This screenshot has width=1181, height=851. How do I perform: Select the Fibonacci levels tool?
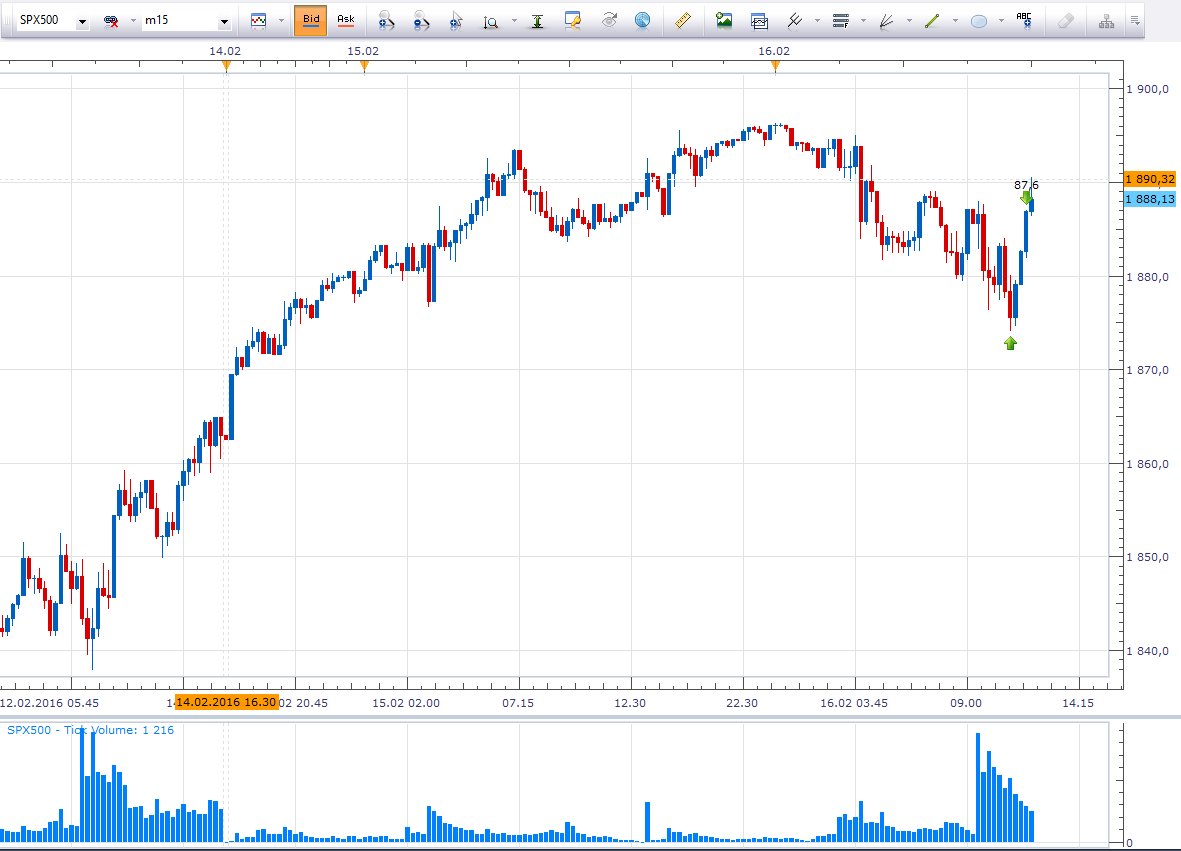(x=841, y=21)
